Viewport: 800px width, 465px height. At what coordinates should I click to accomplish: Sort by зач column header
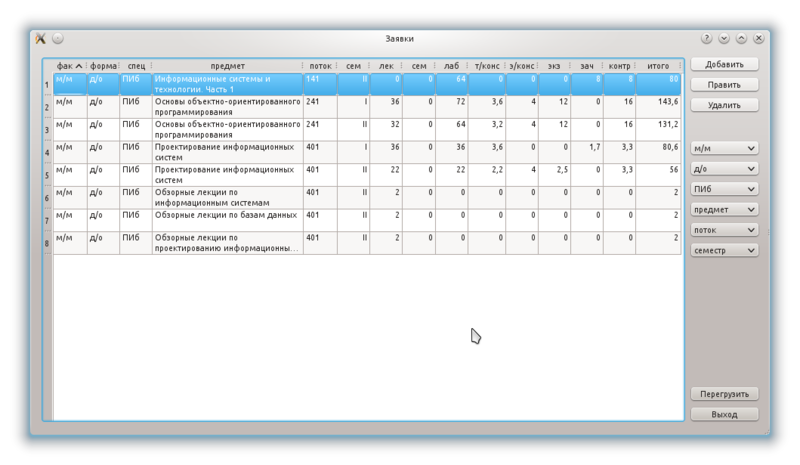click(587, 66)
